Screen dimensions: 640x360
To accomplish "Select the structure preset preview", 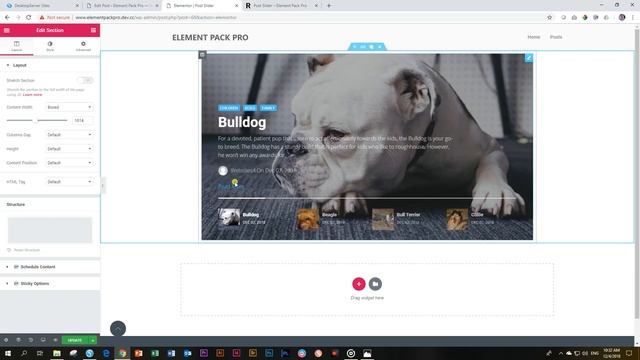I will (50, 230).
